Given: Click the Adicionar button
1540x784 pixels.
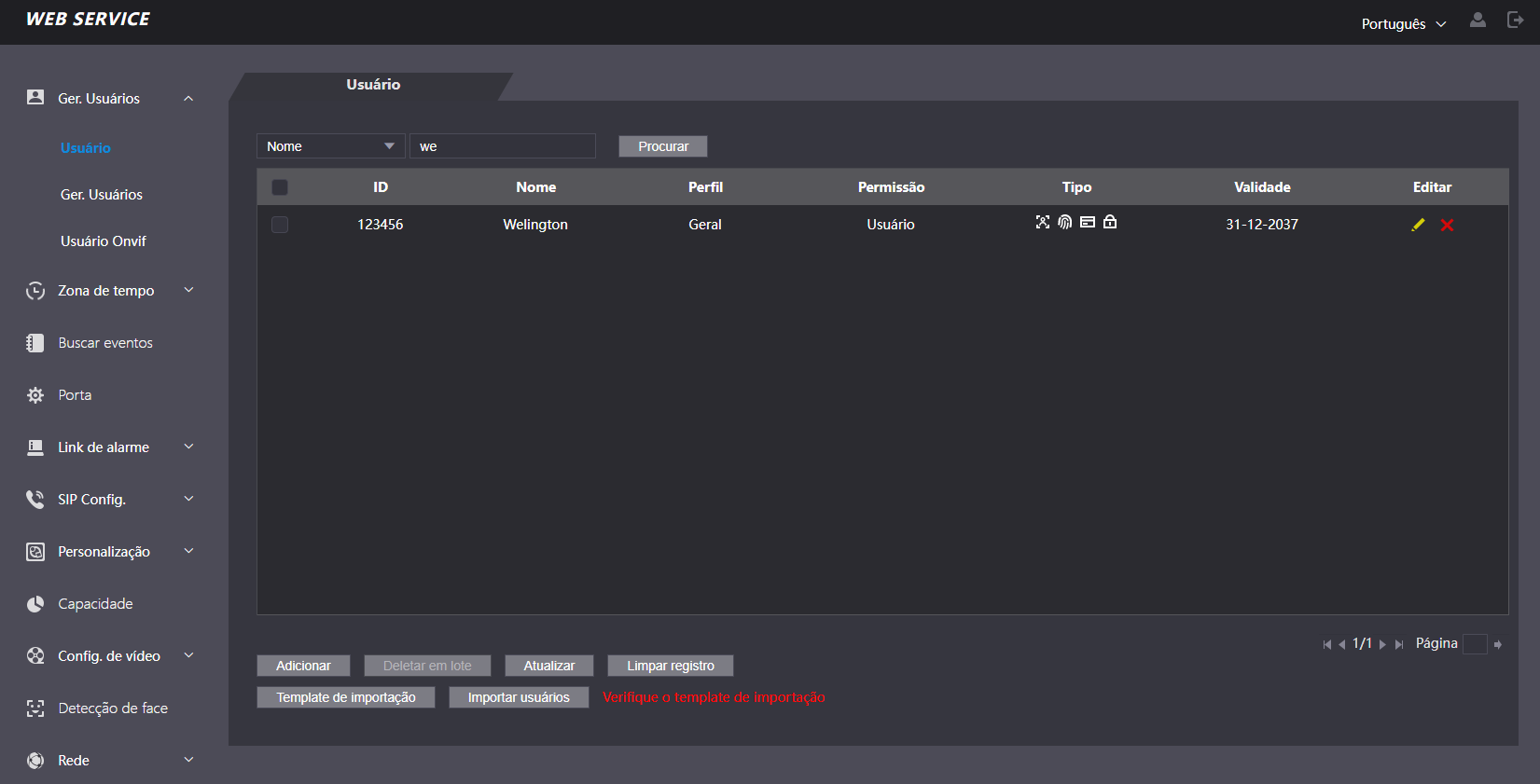Looking at the screenshot, I should pos(303,666).
